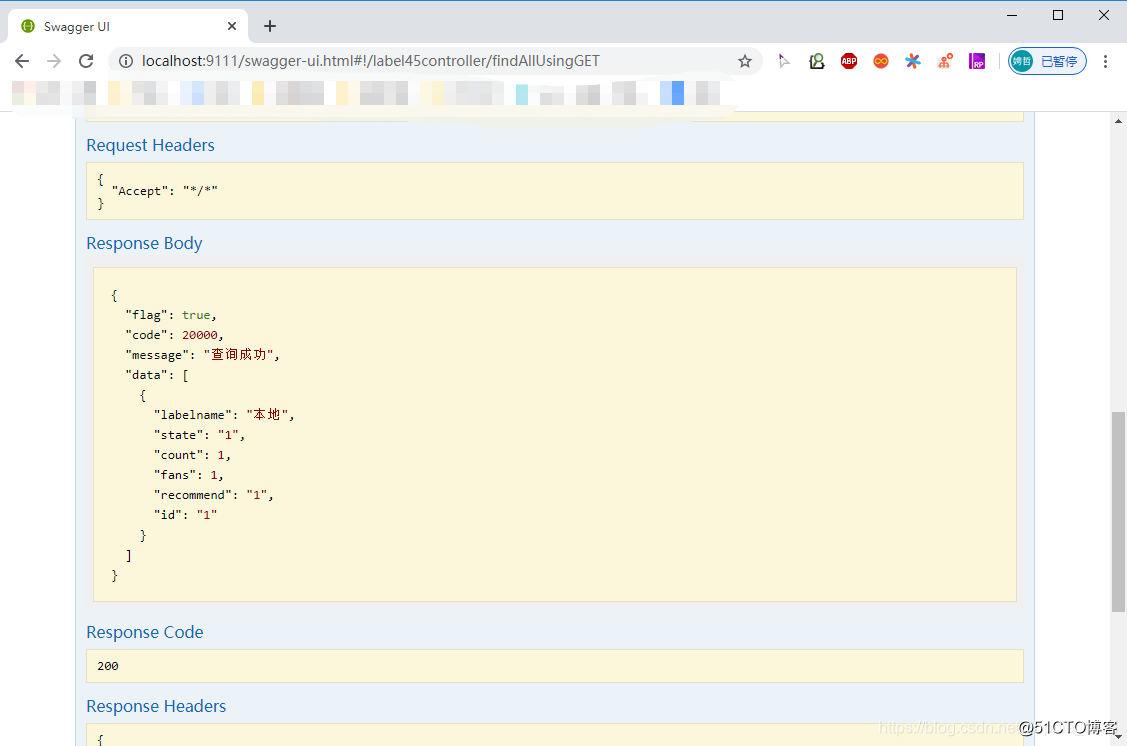1127x746 pixels.
Task: Open the colorful asterisk extension icon
Action: (913, 61)
